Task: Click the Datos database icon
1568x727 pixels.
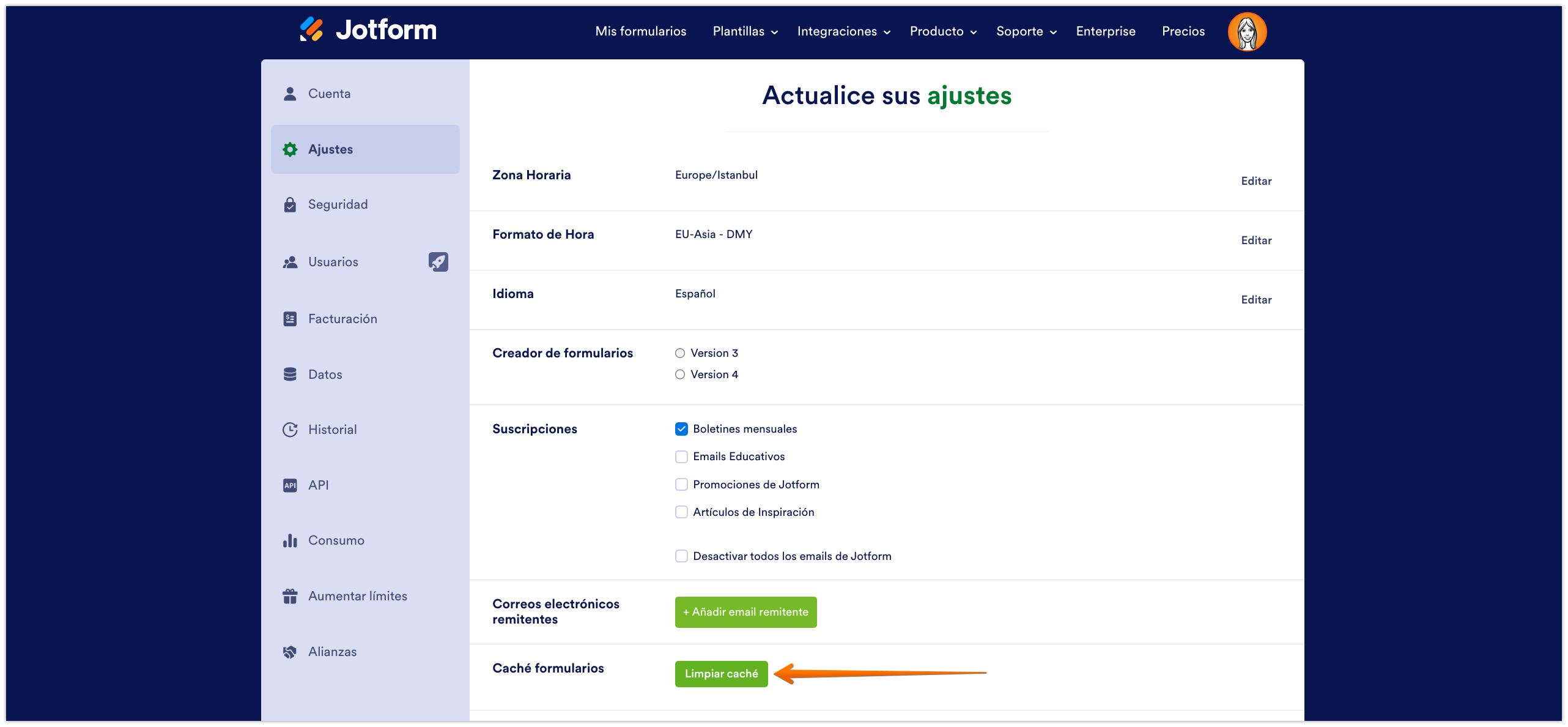Action: (290, 375)
